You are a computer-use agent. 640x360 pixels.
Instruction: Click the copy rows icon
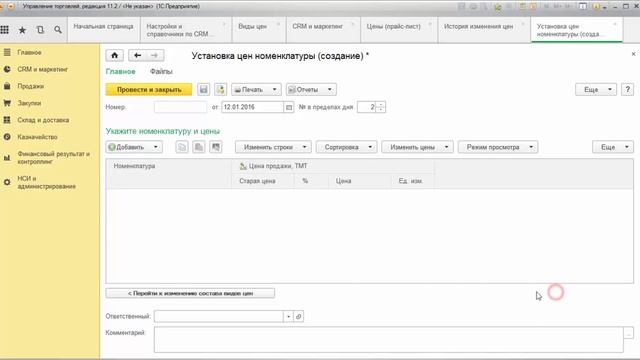[182, 147]
